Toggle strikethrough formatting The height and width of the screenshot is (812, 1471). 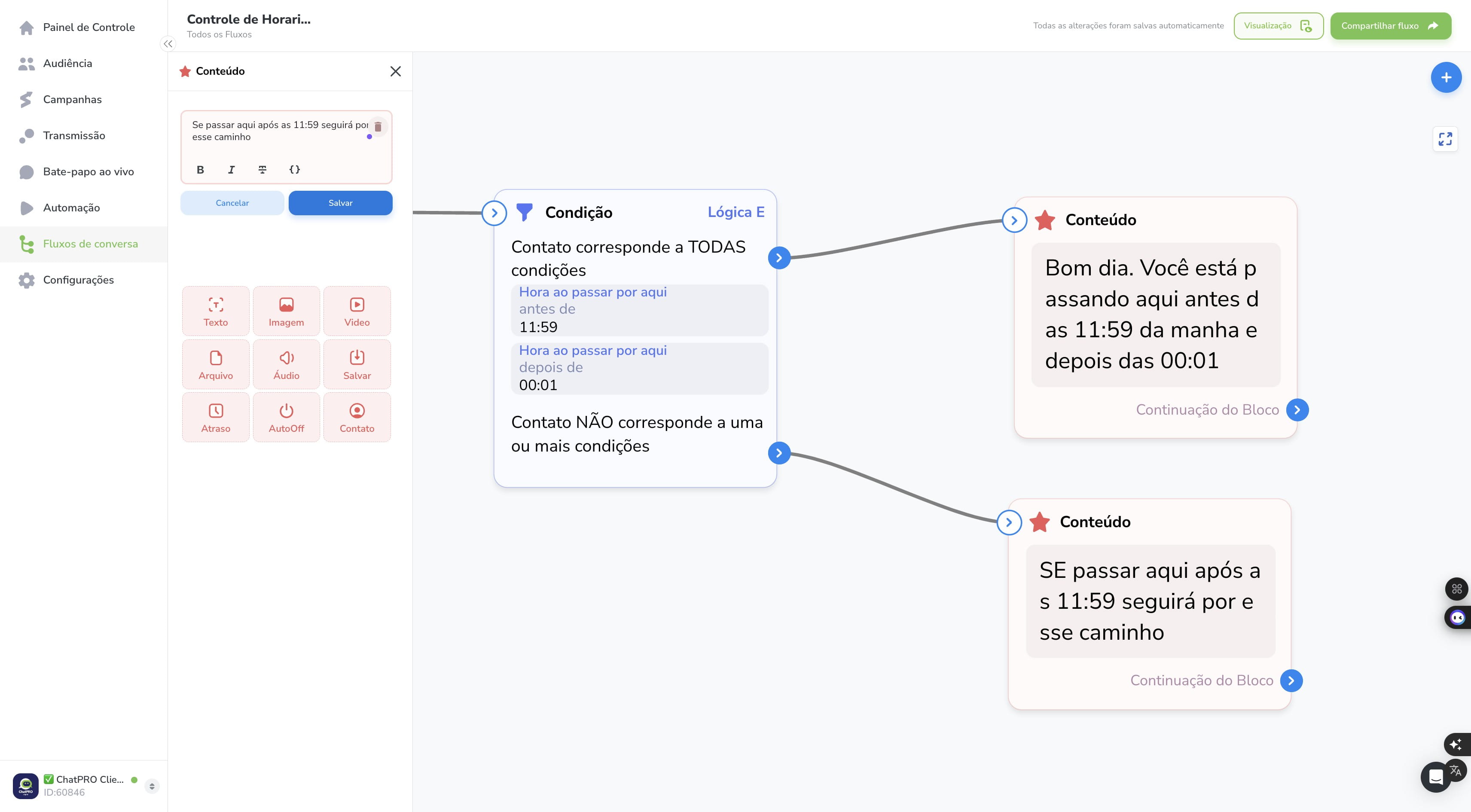pyautogui.click(x=262, y=170)
